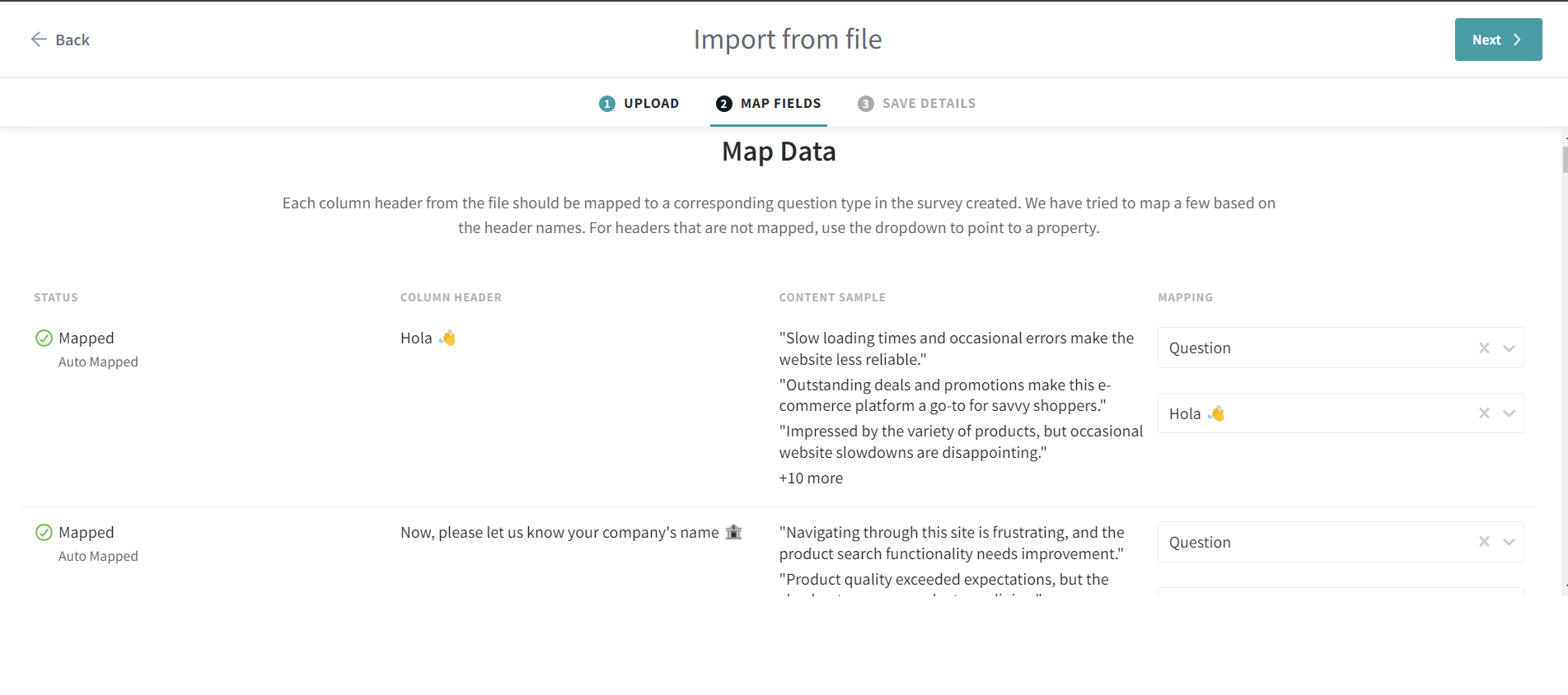
Task: Click the step 3 Save Details badge
Action: (865, 104)
